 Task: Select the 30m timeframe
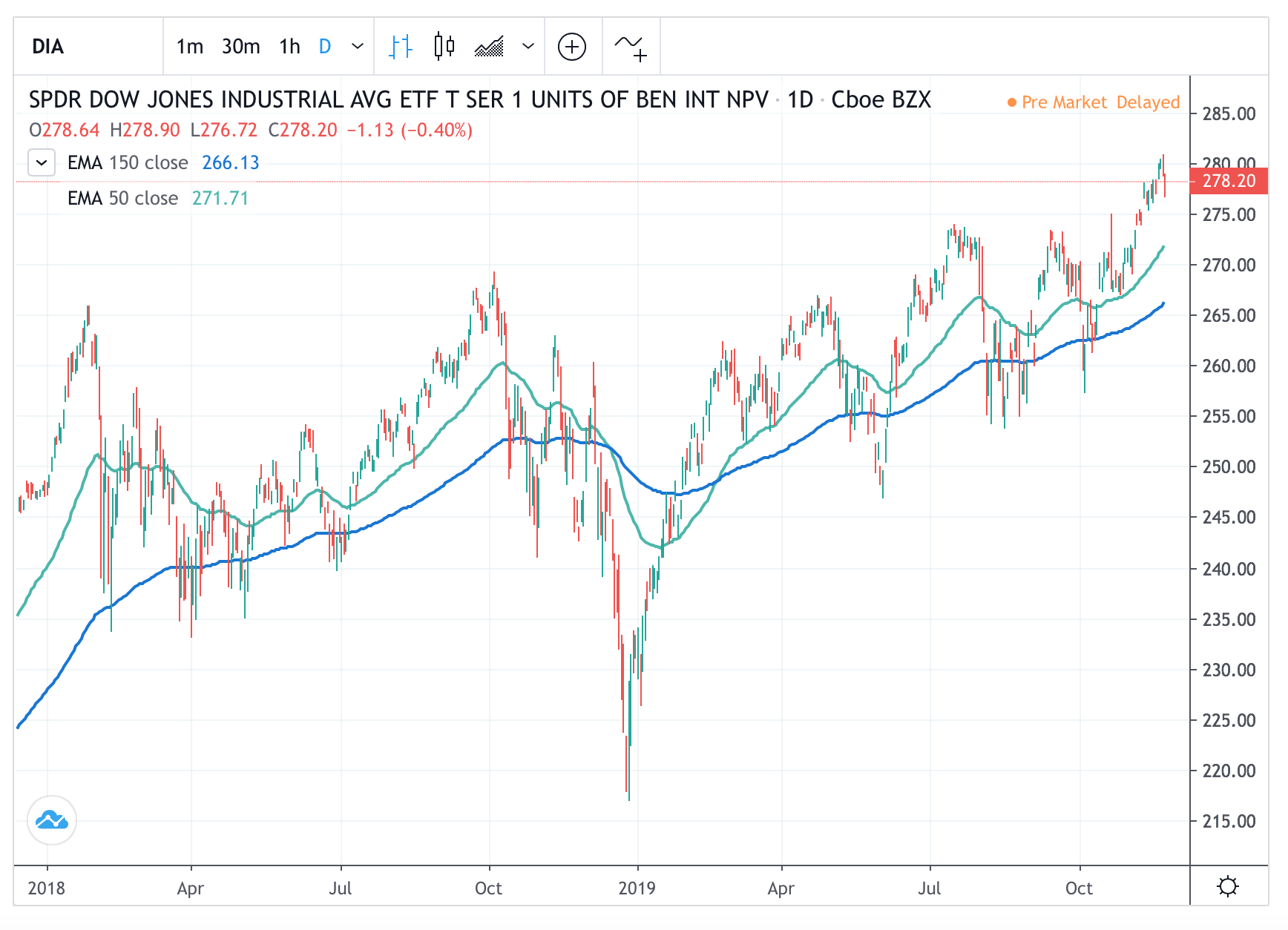241,47
